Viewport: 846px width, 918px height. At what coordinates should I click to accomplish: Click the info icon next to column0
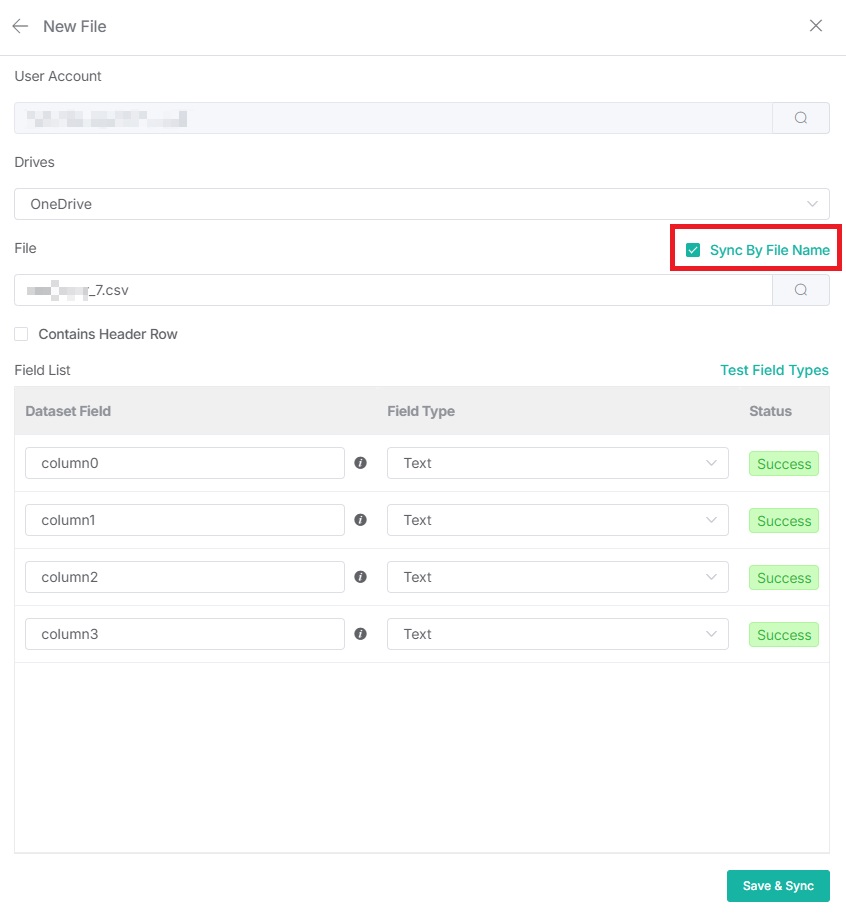coord(361,463)
